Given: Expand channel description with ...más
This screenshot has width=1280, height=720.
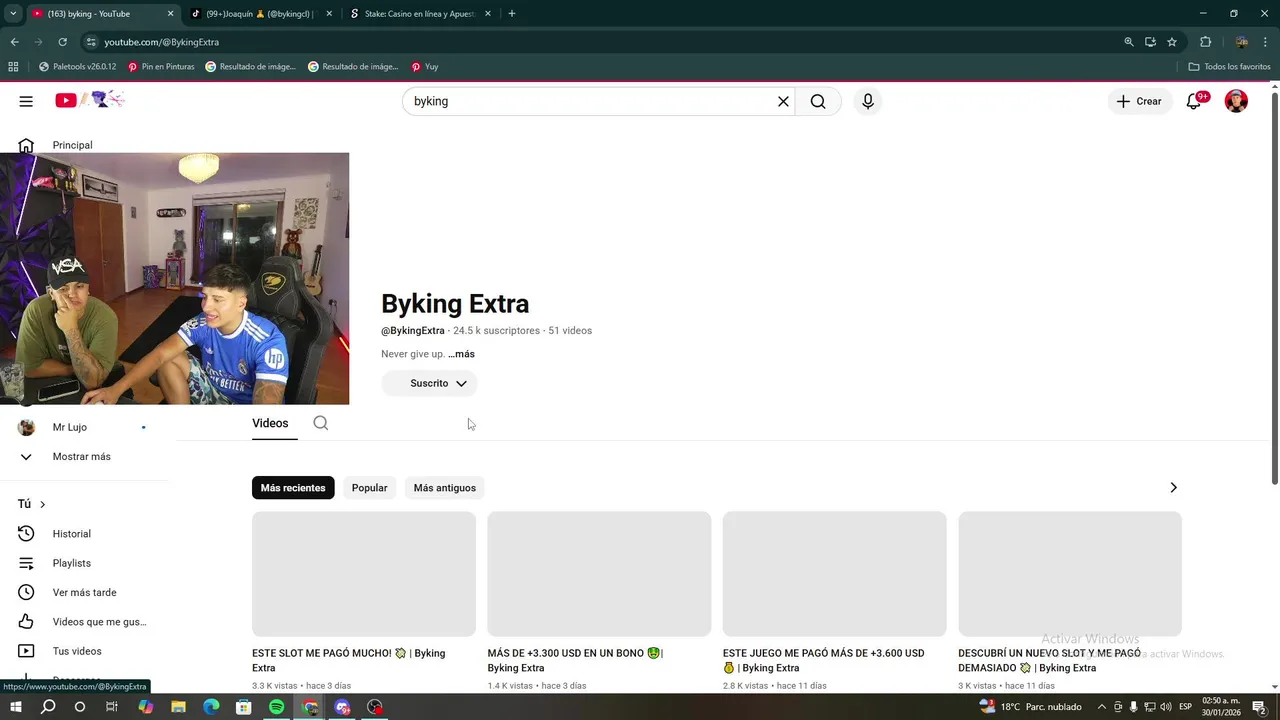Looking at the screenshot, I should [461, 354].
